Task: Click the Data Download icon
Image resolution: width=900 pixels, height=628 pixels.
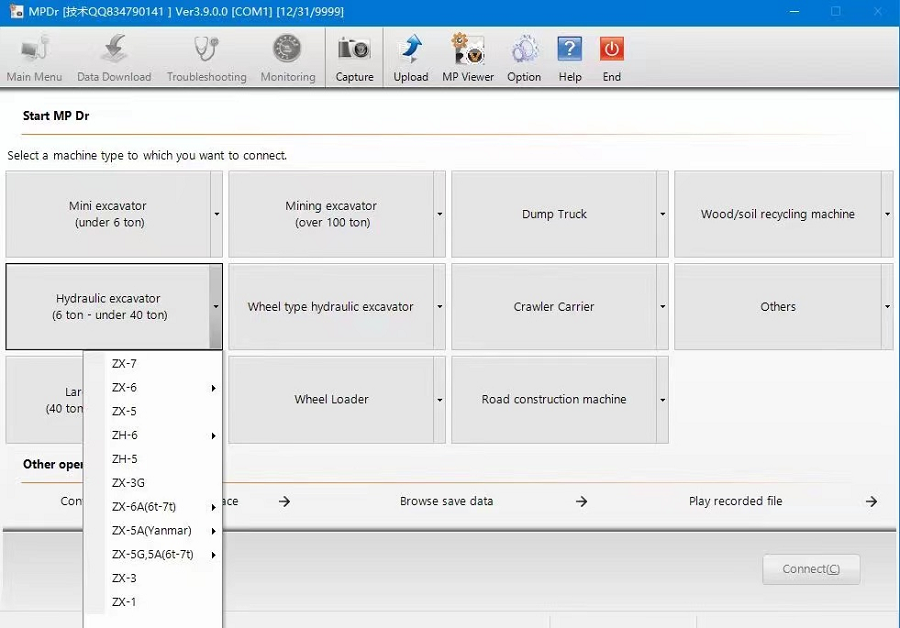Action: [x=114, y=57]
